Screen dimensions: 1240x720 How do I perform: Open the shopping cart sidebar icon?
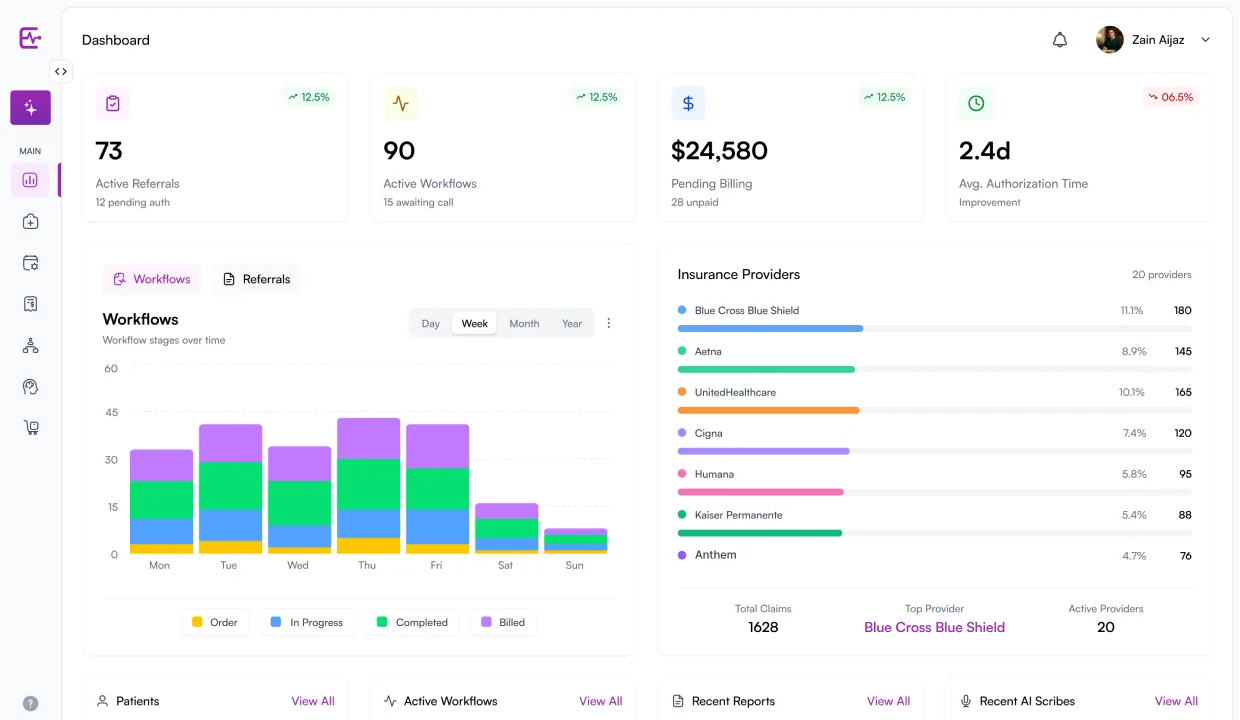30,428
